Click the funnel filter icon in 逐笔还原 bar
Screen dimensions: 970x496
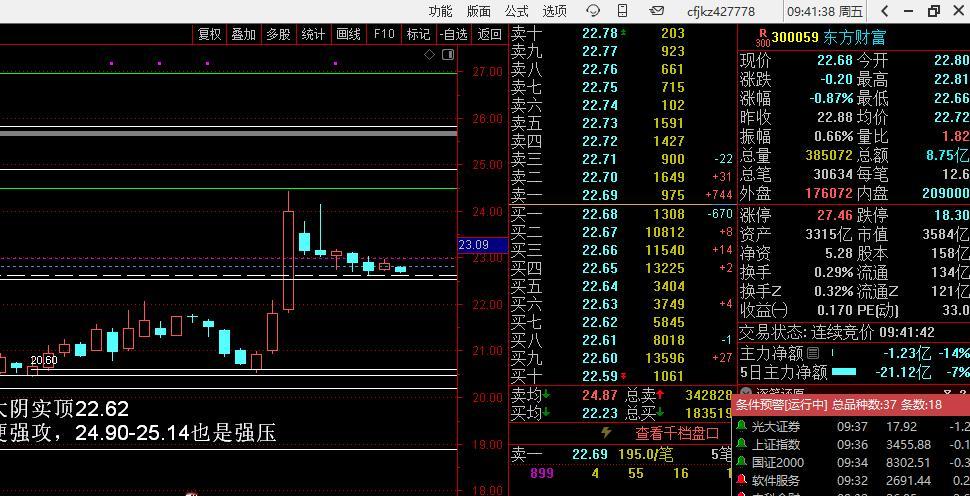[946, 393]
